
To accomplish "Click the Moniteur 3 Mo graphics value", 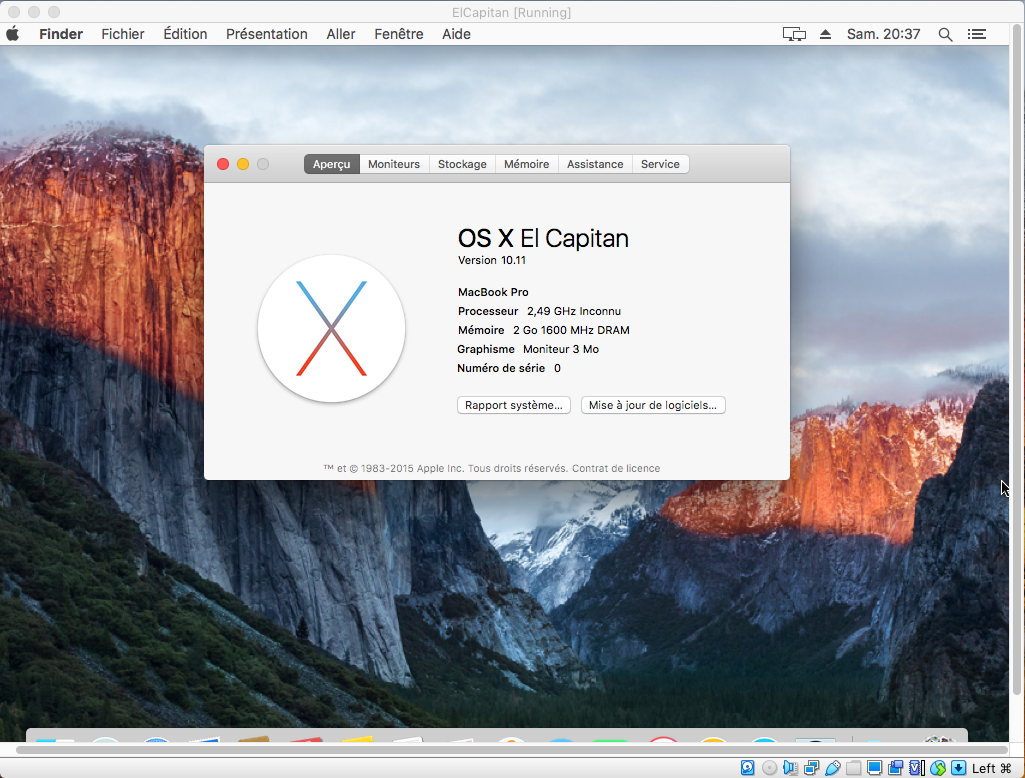I will pos(561,349).
